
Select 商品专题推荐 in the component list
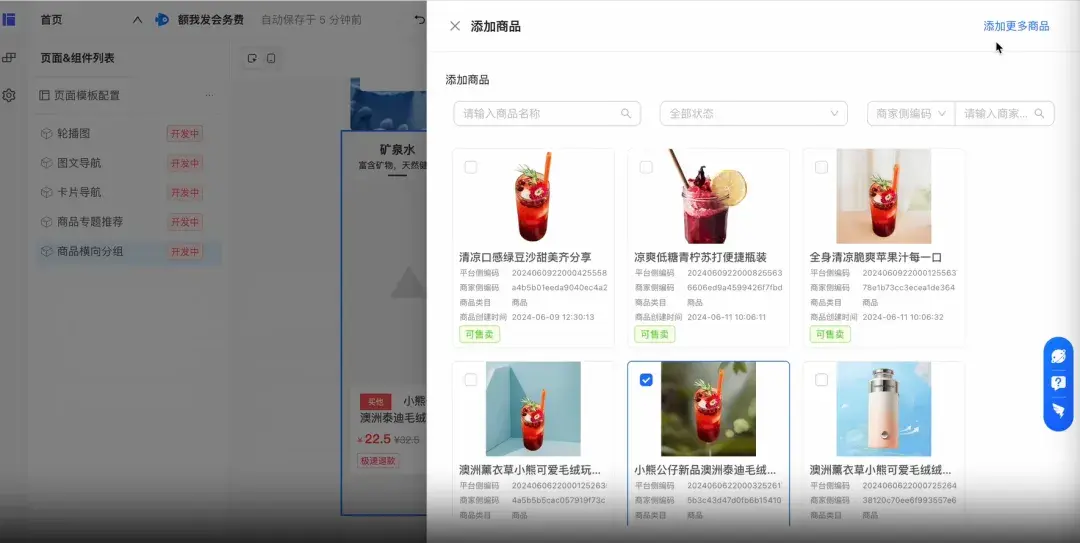pyautogui.click(x=129, y=222)
